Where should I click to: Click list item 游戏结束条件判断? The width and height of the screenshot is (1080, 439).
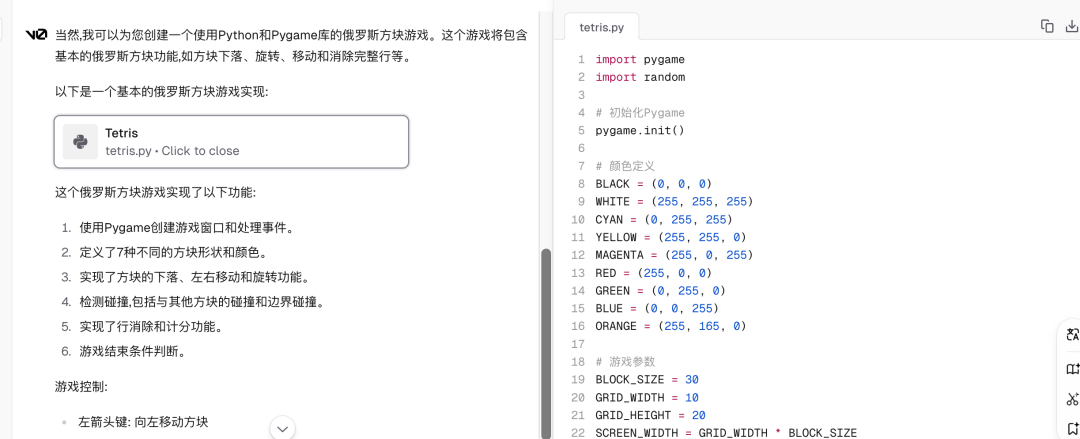point(132,351)
